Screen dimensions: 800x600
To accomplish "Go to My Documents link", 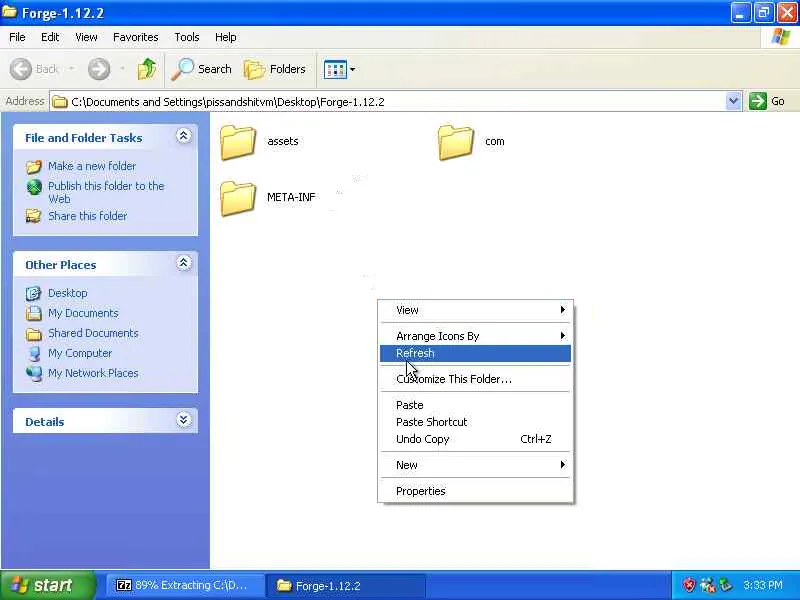I will [x=83, y=313].
